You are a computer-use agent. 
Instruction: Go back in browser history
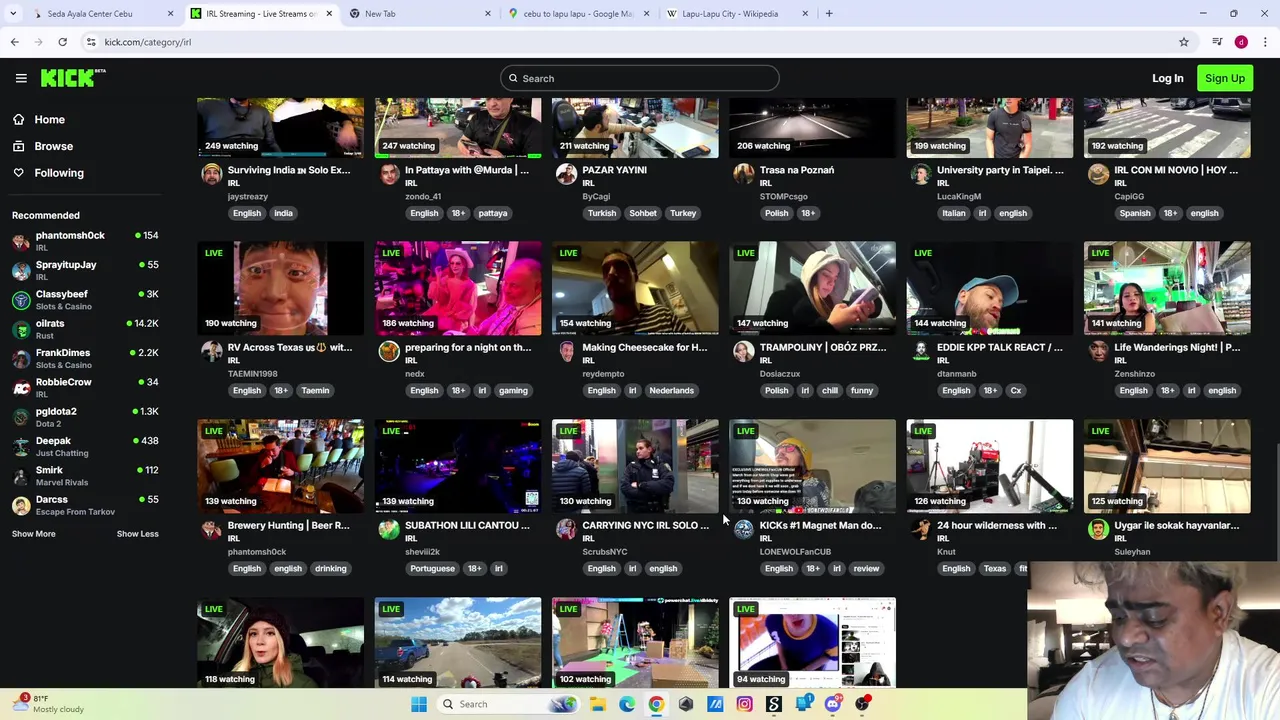(14, 42)
